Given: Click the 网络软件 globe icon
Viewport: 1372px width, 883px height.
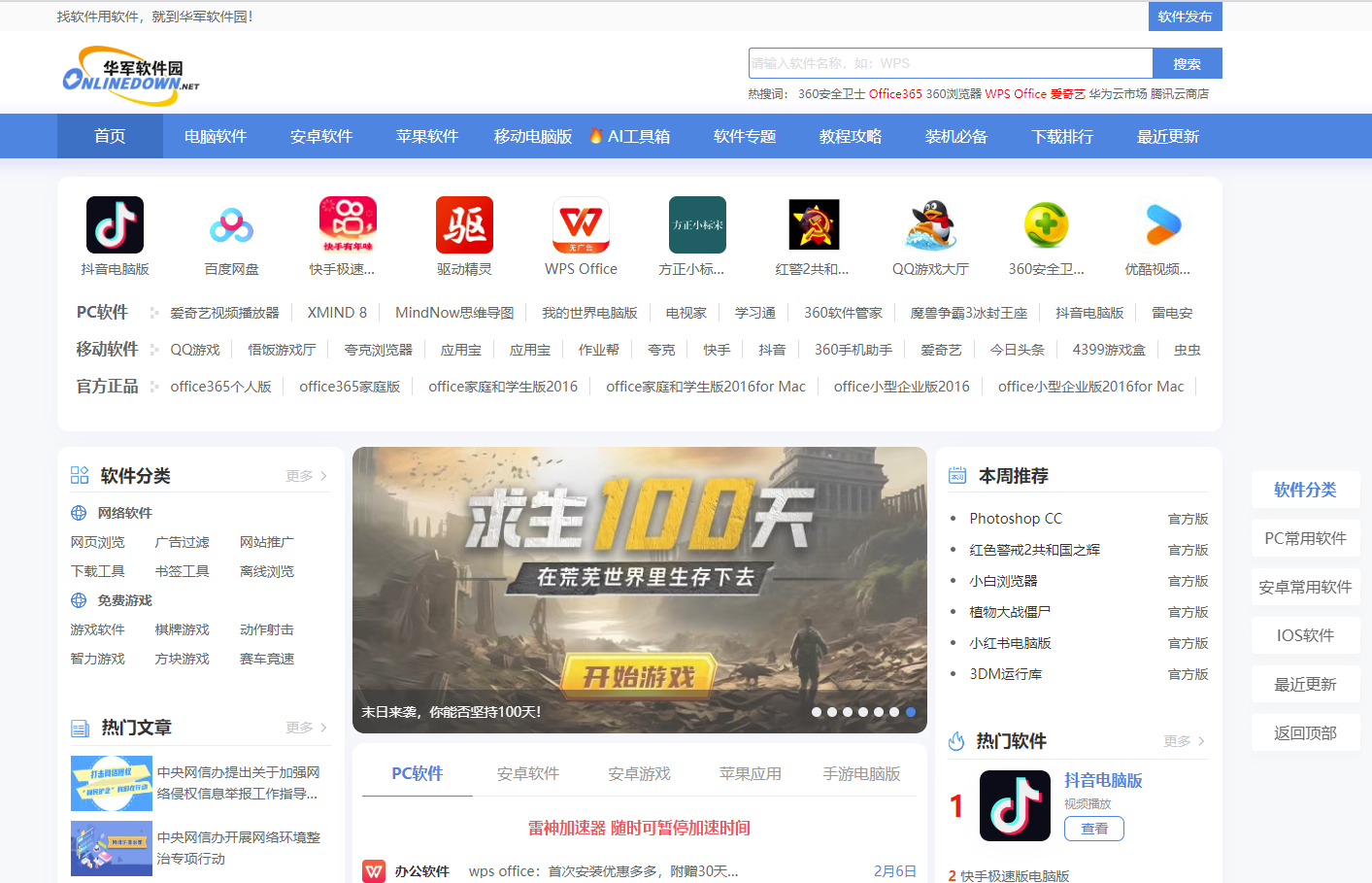Looking at the screenshot, I should tap(79, 513).
